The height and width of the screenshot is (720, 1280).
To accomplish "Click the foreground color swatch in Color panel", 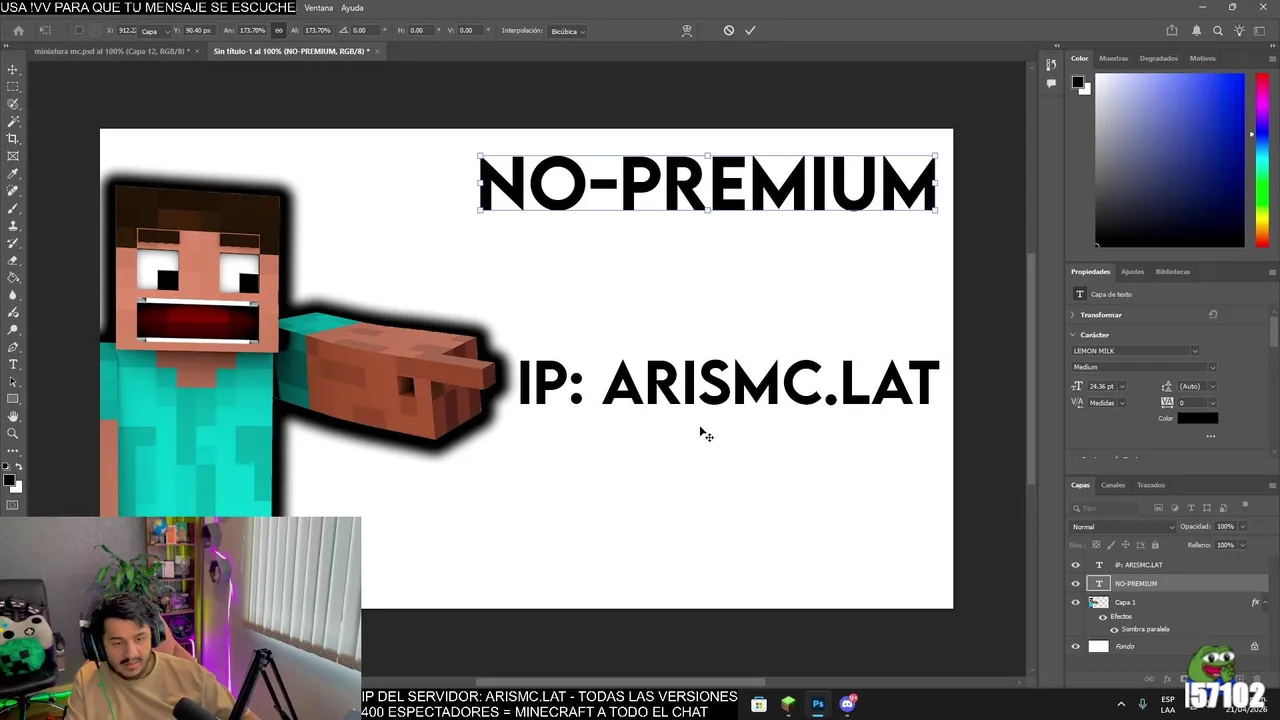I will (x=1077, y=82).
